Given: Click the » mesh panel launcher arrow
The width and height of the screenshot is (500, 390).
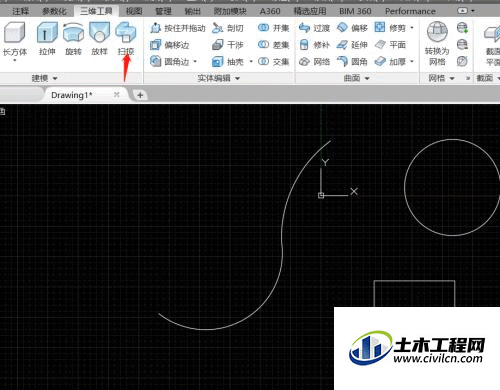Looking at the screenshot, I should click(x=468, y=78).
